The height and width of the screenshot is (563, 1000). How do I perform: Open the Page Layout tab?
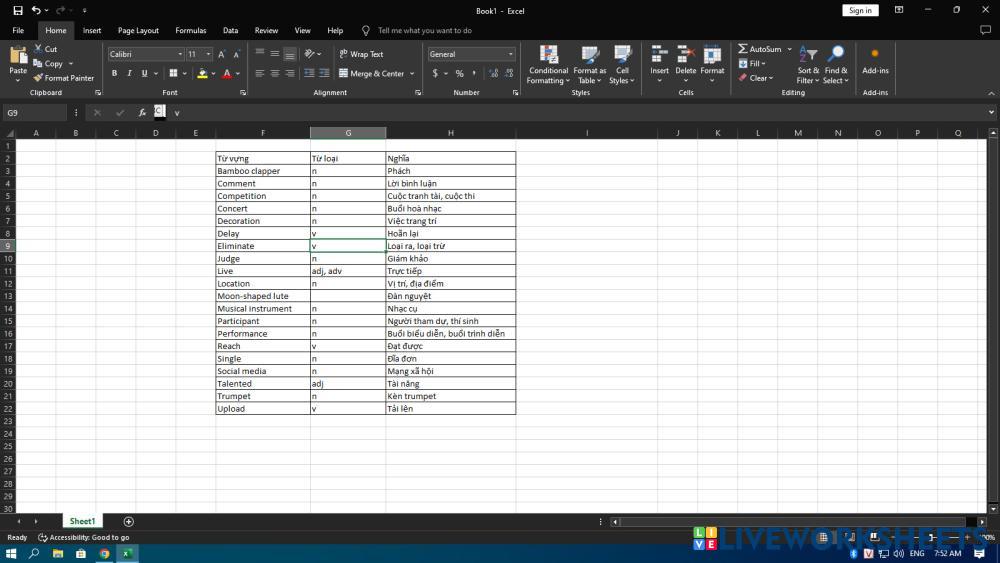[138, 31]
